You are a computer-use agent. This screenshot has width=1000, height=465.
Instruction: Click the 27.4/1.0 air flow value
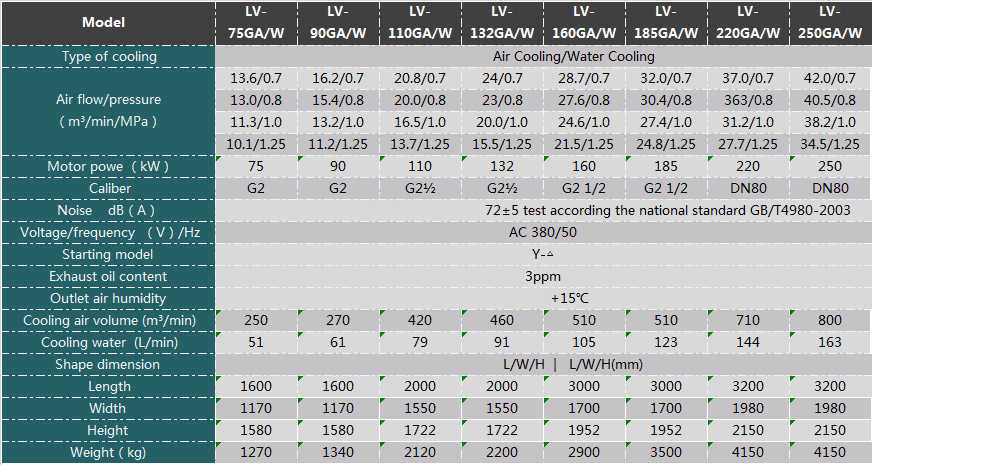coord(666,122)
